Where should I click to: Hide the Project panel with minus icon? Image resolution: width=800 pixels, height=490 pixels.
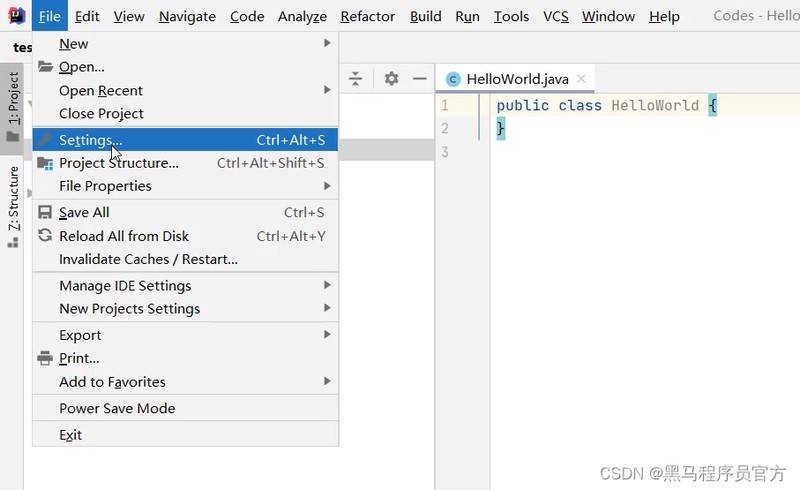pyautogui.click(x=419, y=79)
